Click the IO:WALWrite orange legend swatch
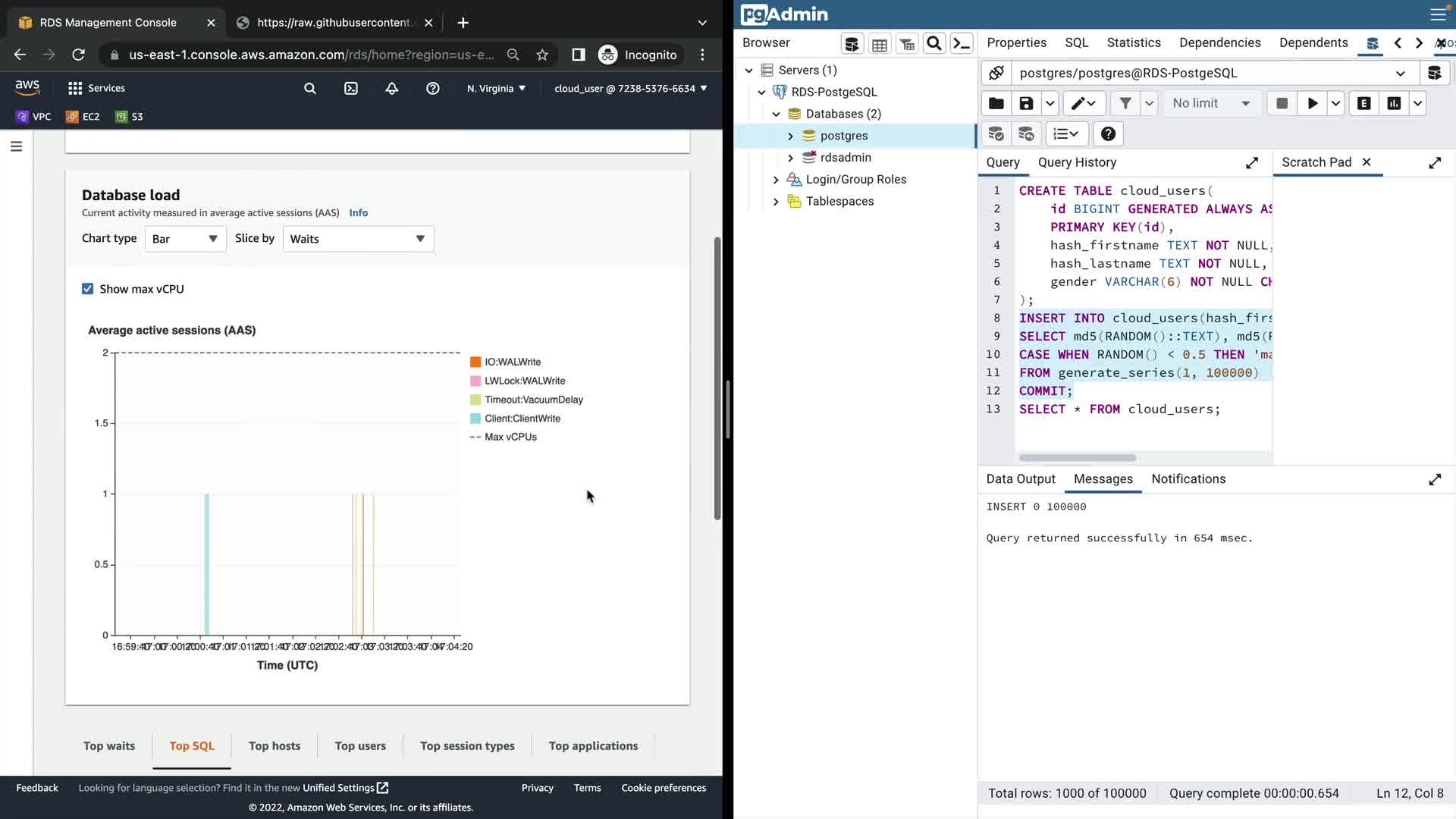 coord(475,362)
